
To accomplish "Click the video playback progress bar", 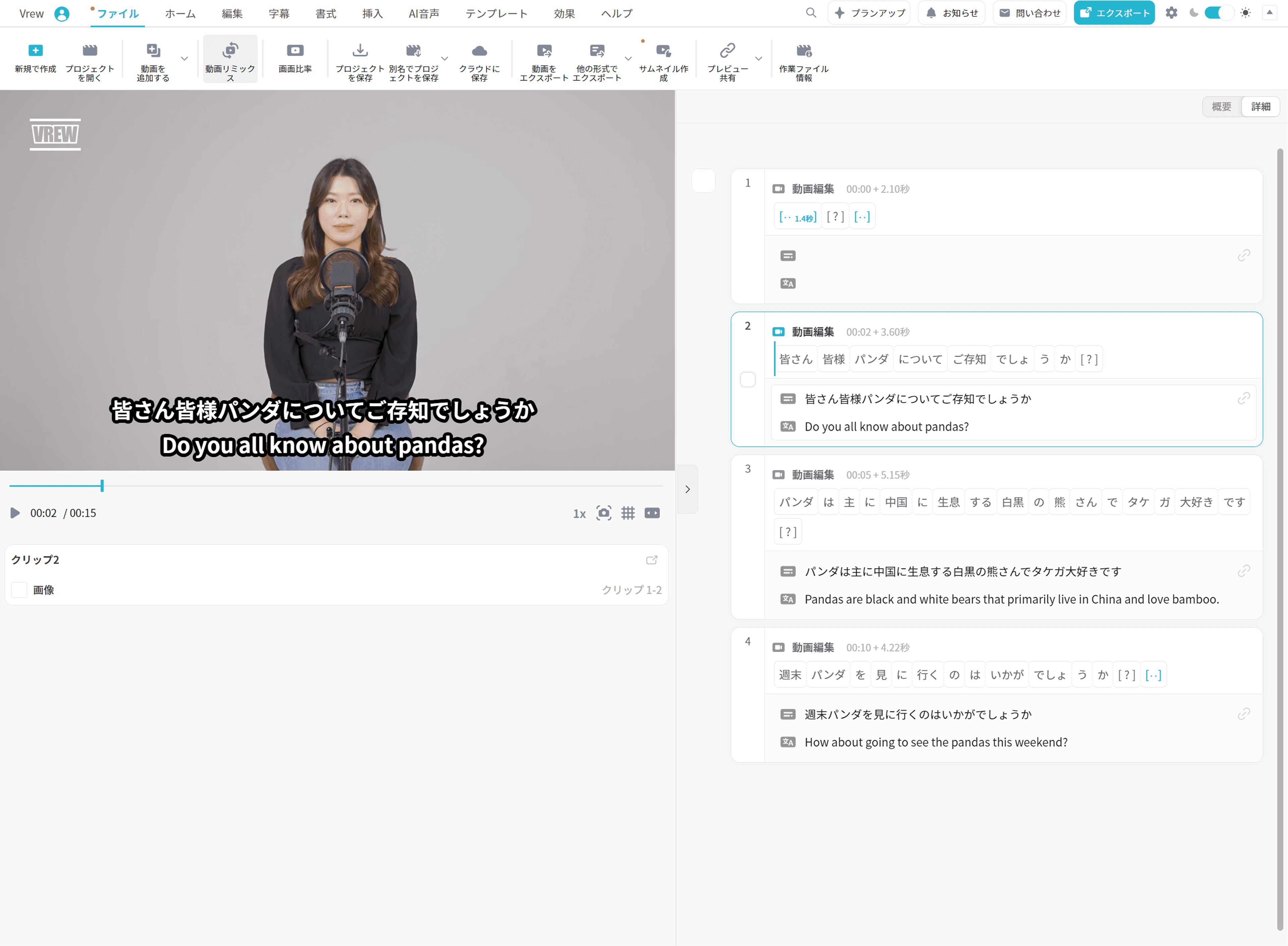I will [344, 486].
